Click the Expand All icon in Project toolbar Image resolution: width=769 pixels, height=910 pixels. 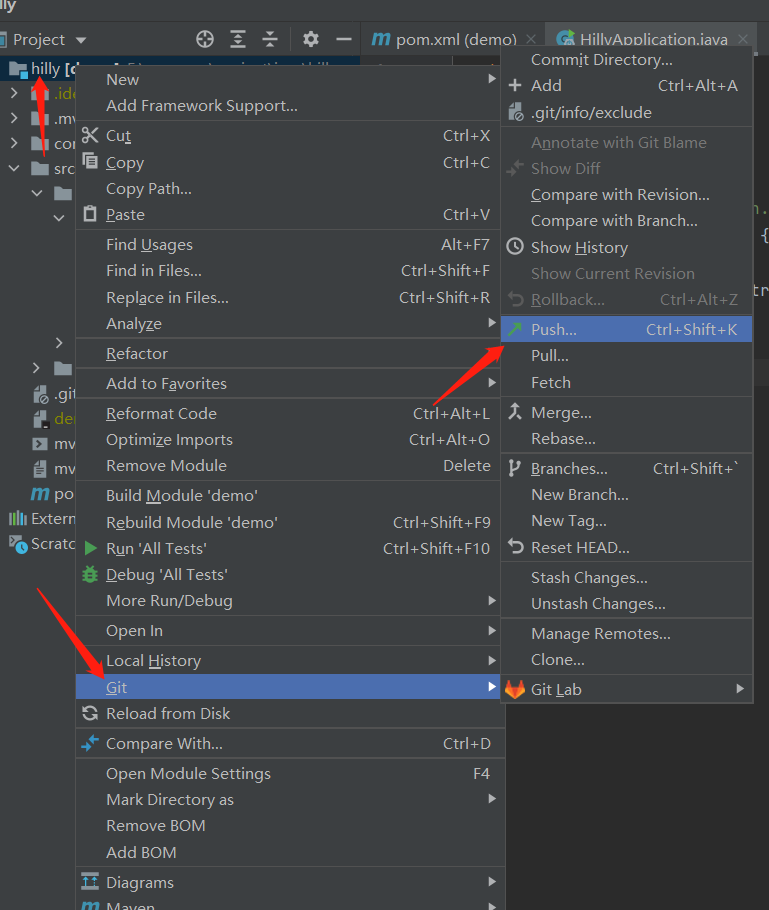tap(237, 39)
